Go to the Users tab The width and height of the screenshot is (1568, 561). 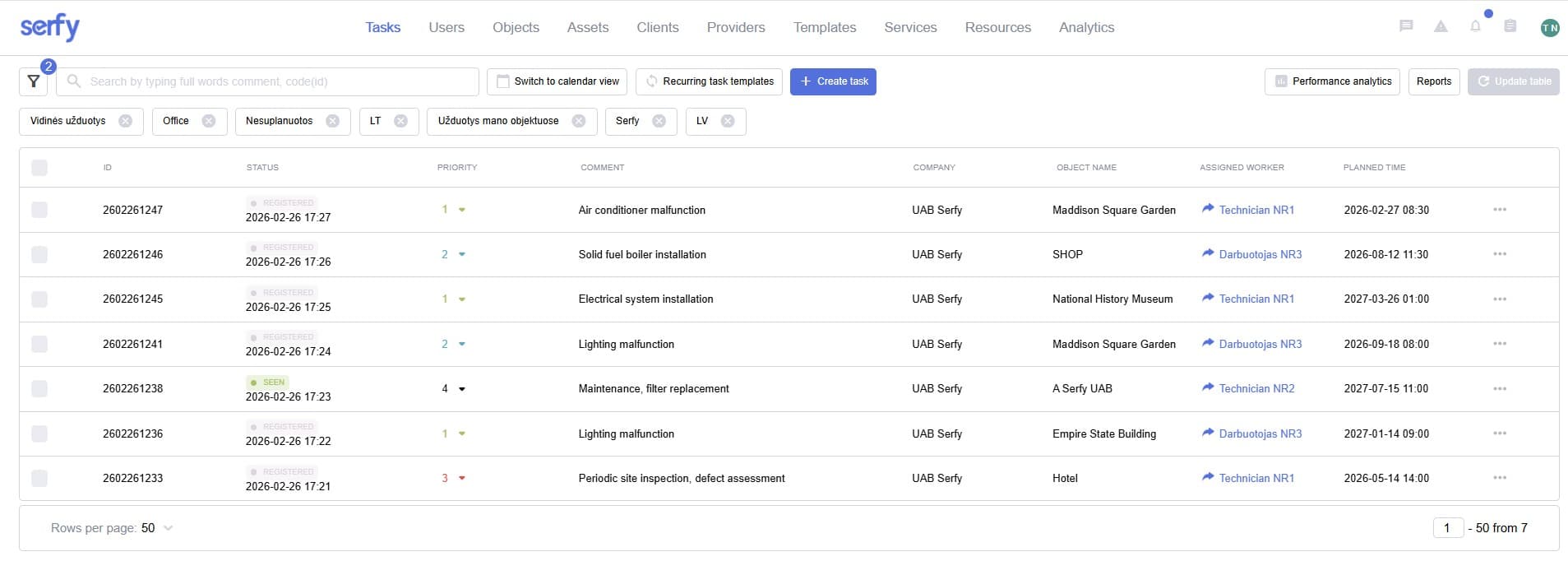pos(446,27)
